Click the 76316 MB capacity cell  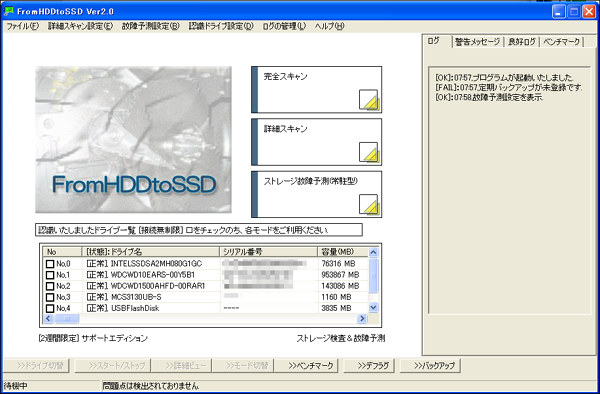point(339,264)
